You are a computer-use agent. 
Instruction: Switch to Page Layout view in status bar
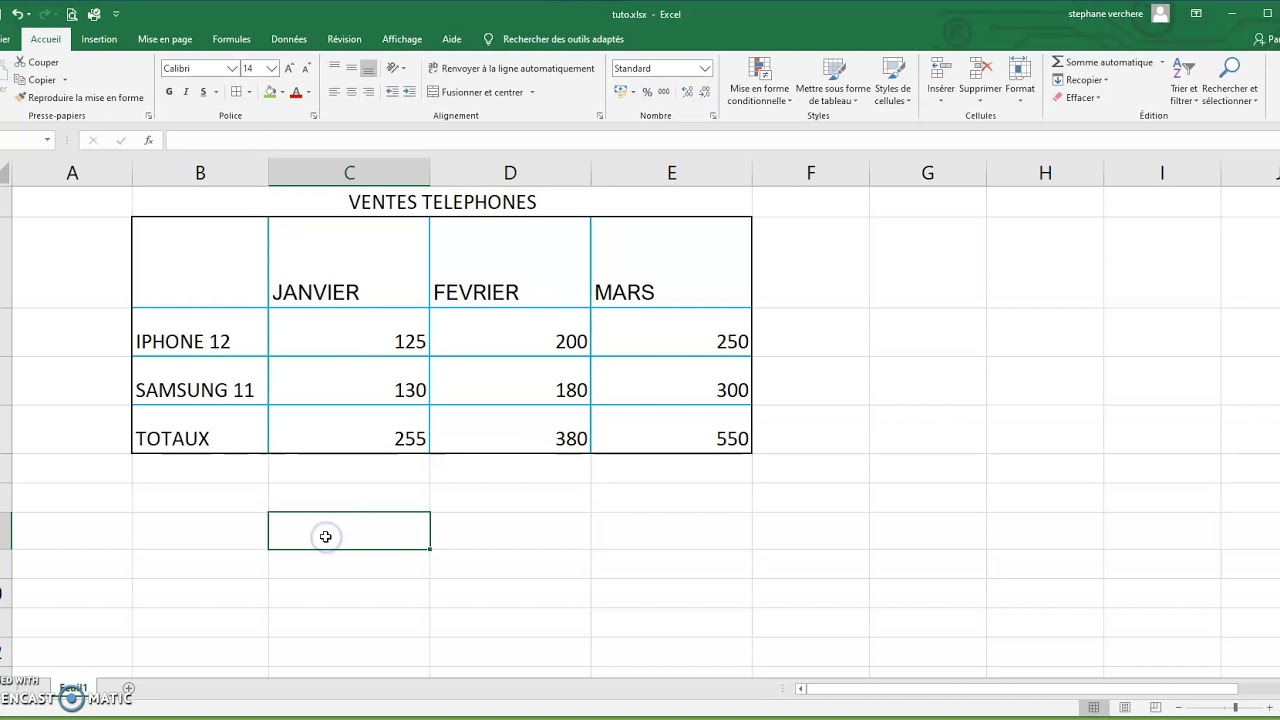coord(1125,708)
